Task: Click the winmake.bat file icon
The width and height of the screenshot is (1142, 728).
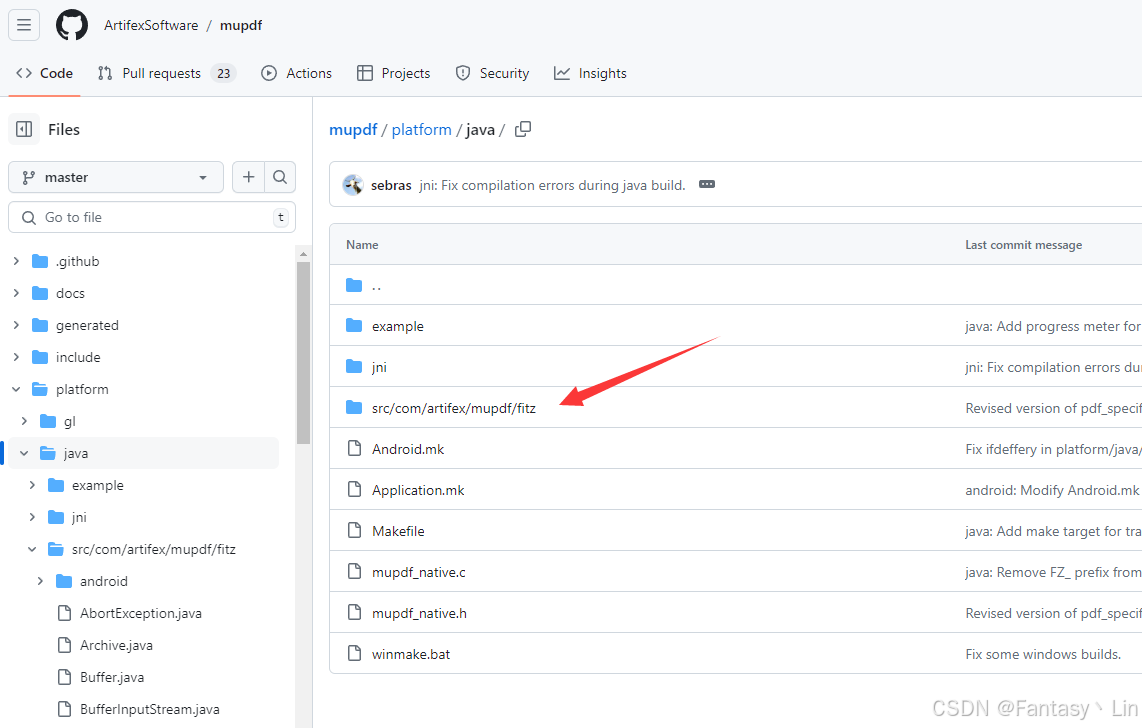Action: point(354,653)
